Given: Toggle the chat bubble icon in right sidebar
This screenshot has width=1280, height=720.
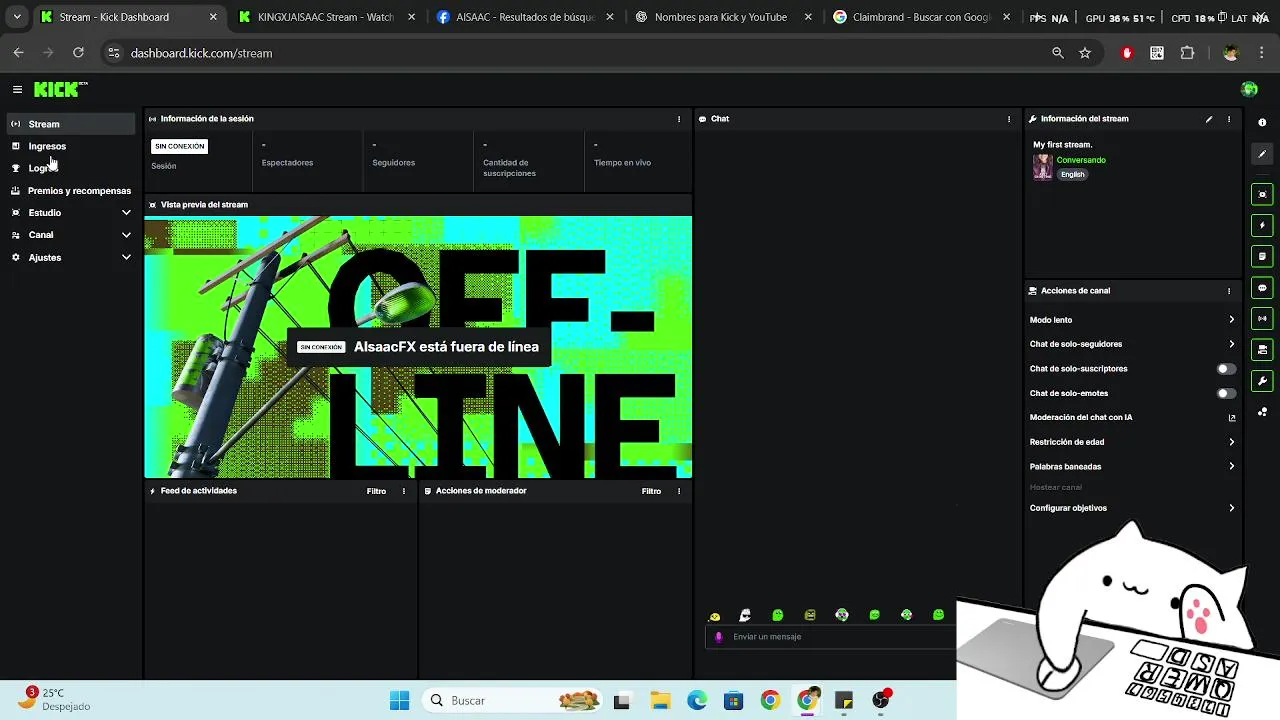Looking at the screenshot, I should pos(1262,288).
